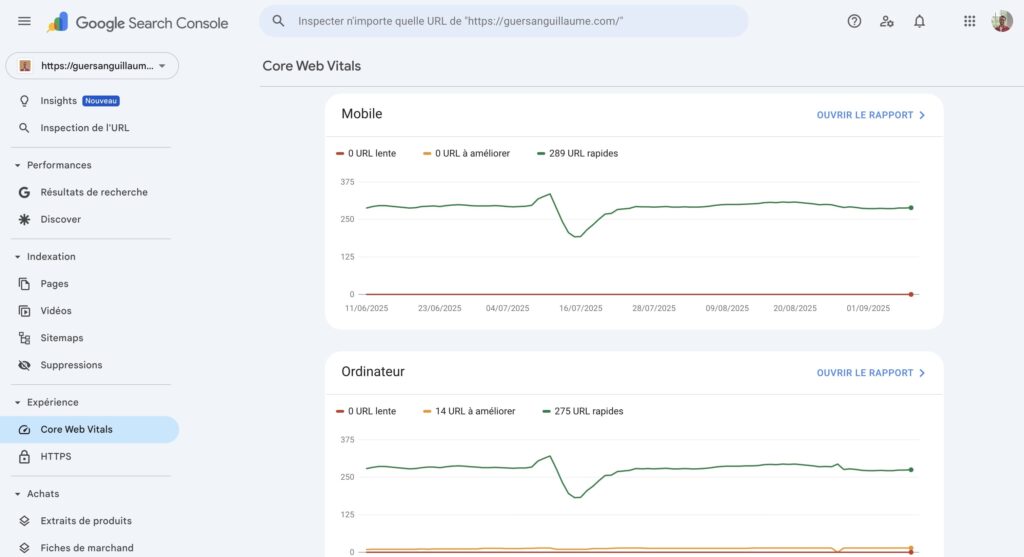This screenshot has height=557, width=1024.
Task: Open the Pages indexing report
Action: pos(89,283)
